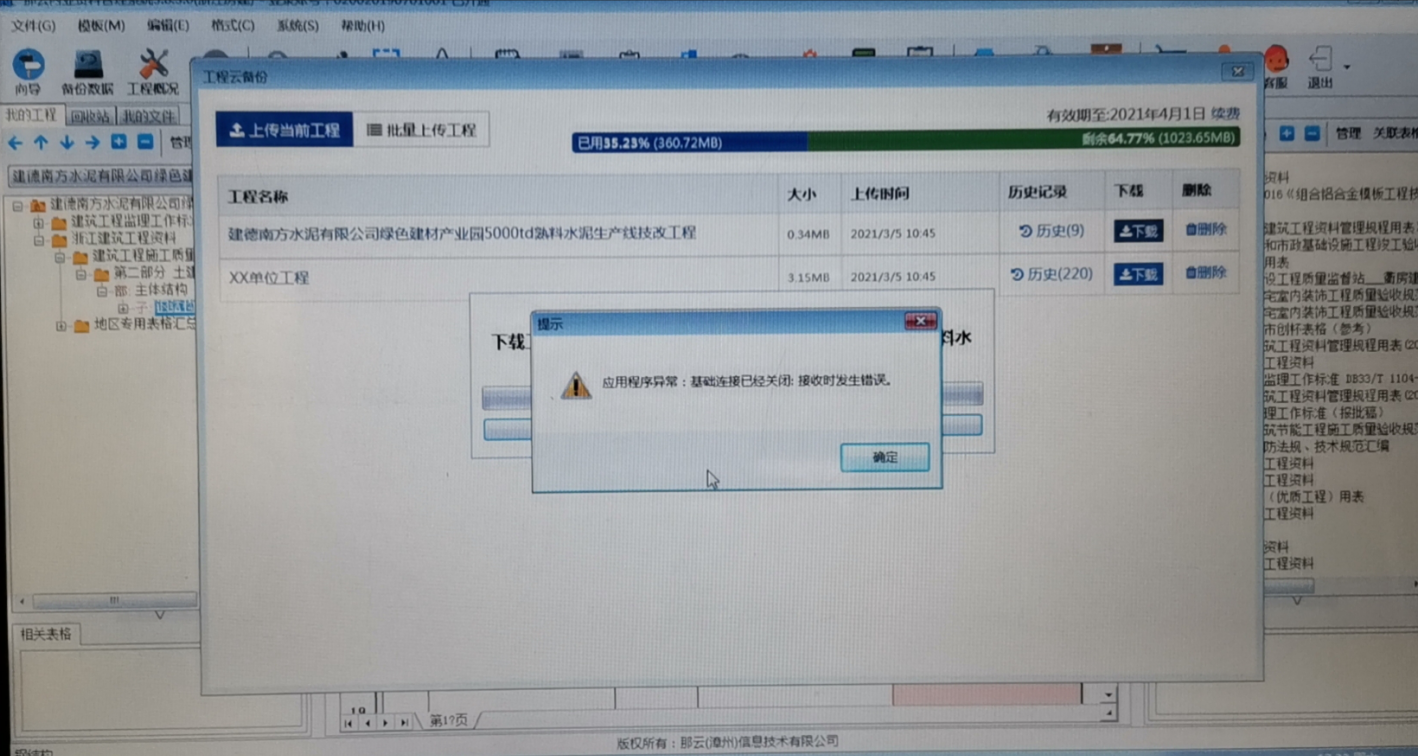Open the 工程概况 project overview tool
Image resolution: width=1418 pixels, height=756 pixels.
153,72
